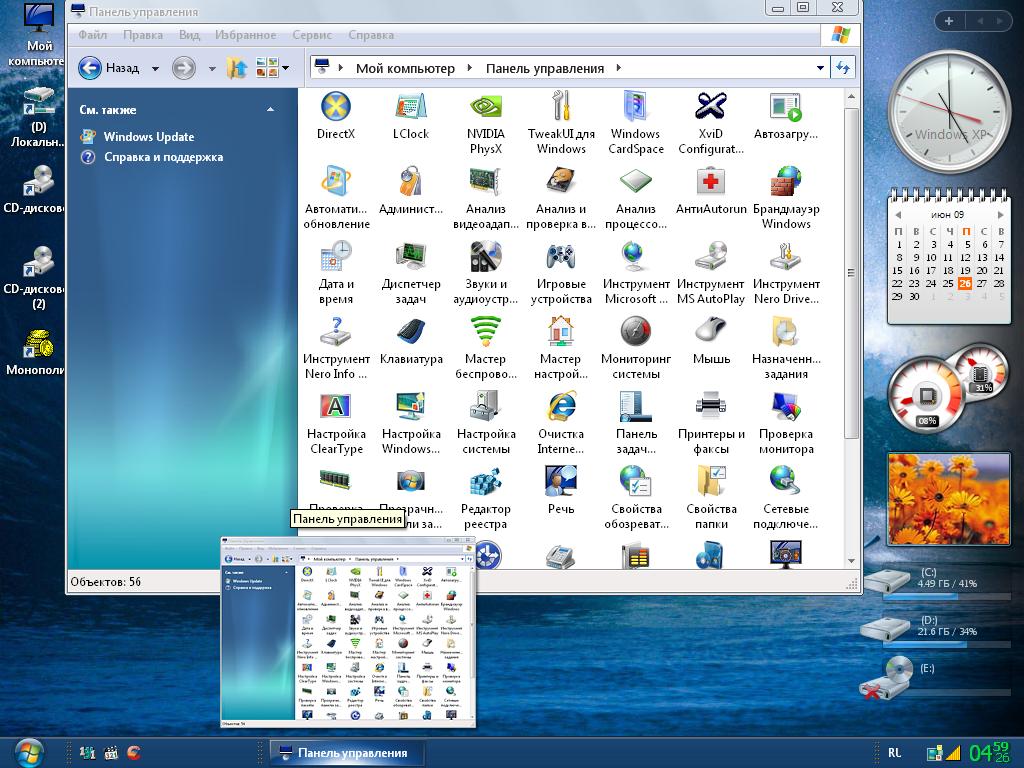The width and height of the screenshot is (1024, 768).
Task: Open the Start menu orb
Action: 27,752
